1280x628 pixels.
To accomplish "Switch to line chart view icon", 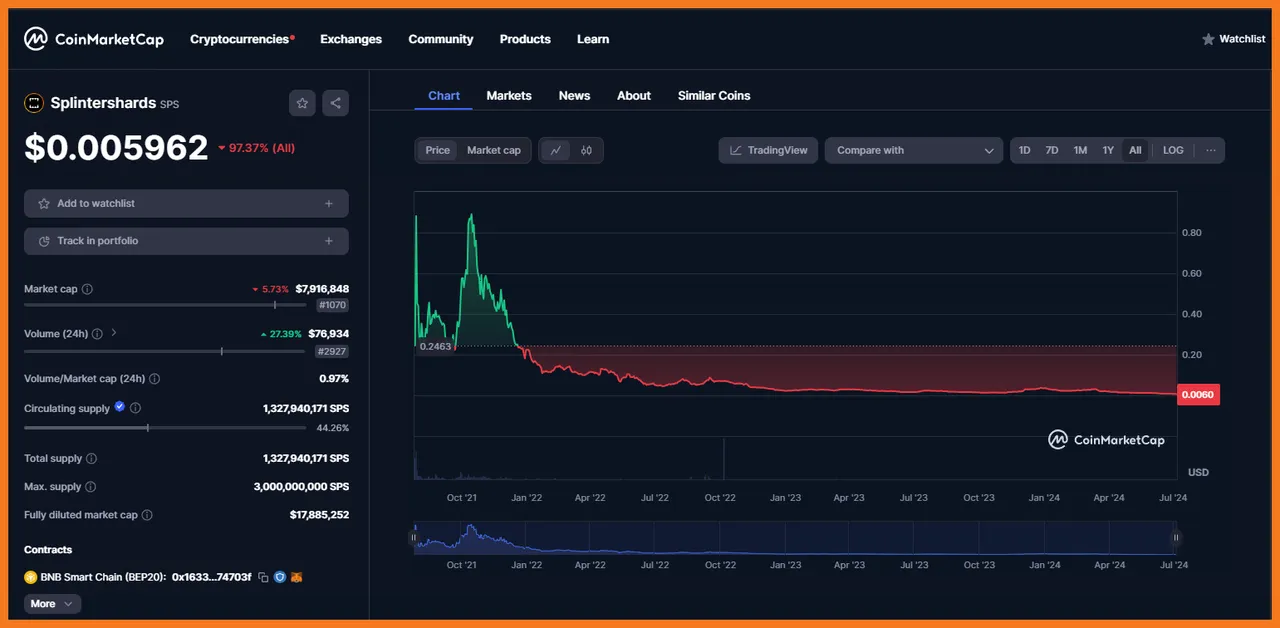I will [557, 151].
